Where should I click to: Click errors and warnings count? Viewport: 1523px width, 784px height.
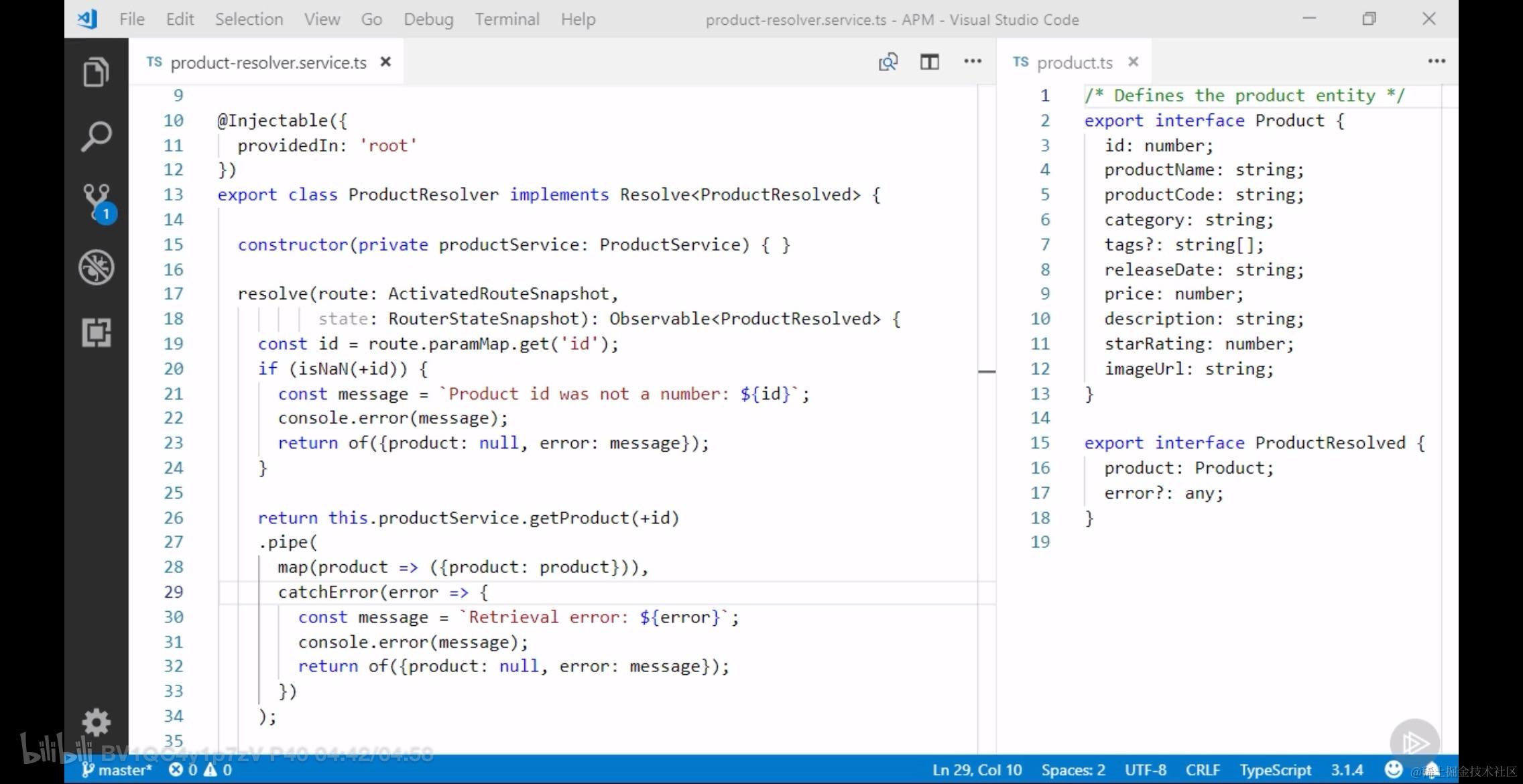[x=200, y=770]
